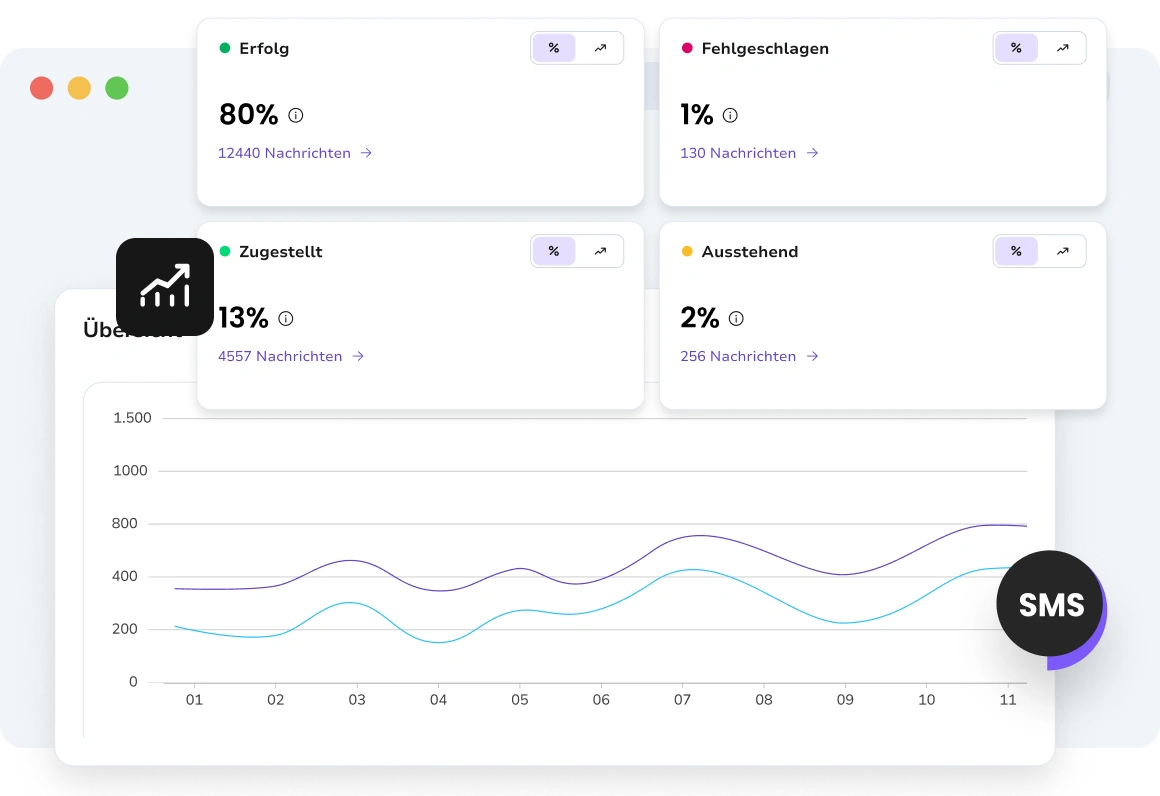Click the black analytics chart badge
The height and width of the screenshot is (796, 1160).
click(165, 287)
